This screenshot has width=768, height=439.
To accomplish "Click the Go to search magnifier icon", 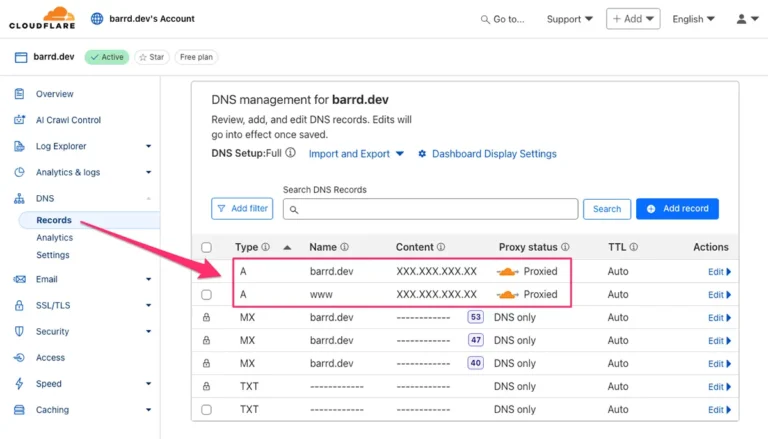I will 485,20.
